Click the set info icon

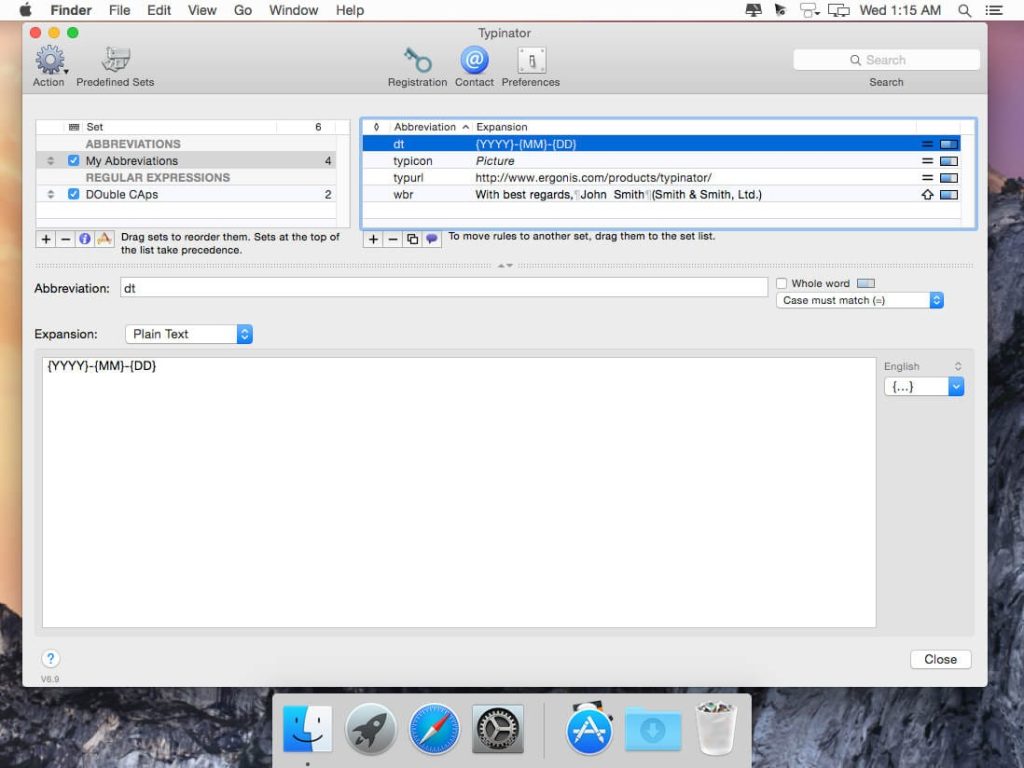click(x=84, y=239)
